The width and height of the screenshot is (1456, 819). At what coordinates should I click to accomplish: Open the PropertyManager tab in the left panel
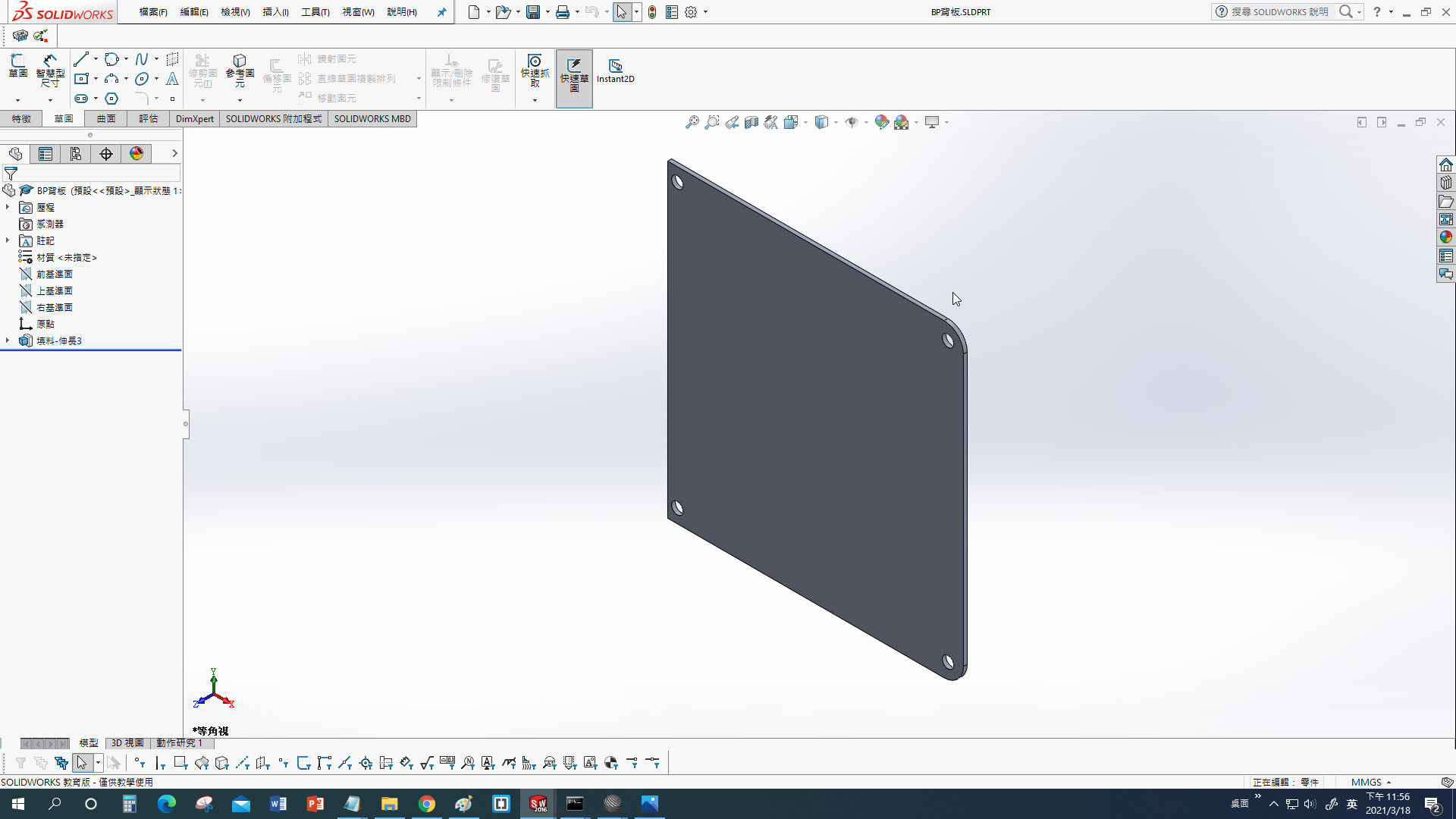[45, 154]
